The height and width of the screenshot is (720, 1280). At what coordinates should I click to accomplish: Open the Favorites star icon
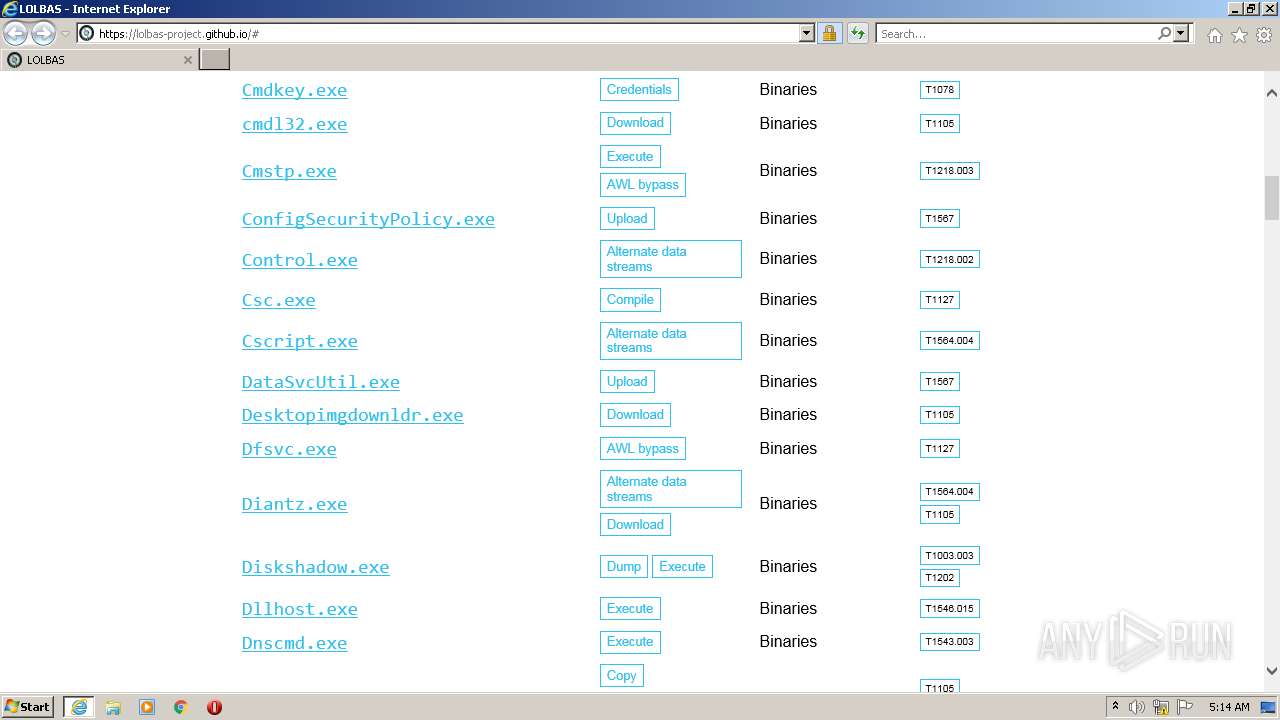1239,35
